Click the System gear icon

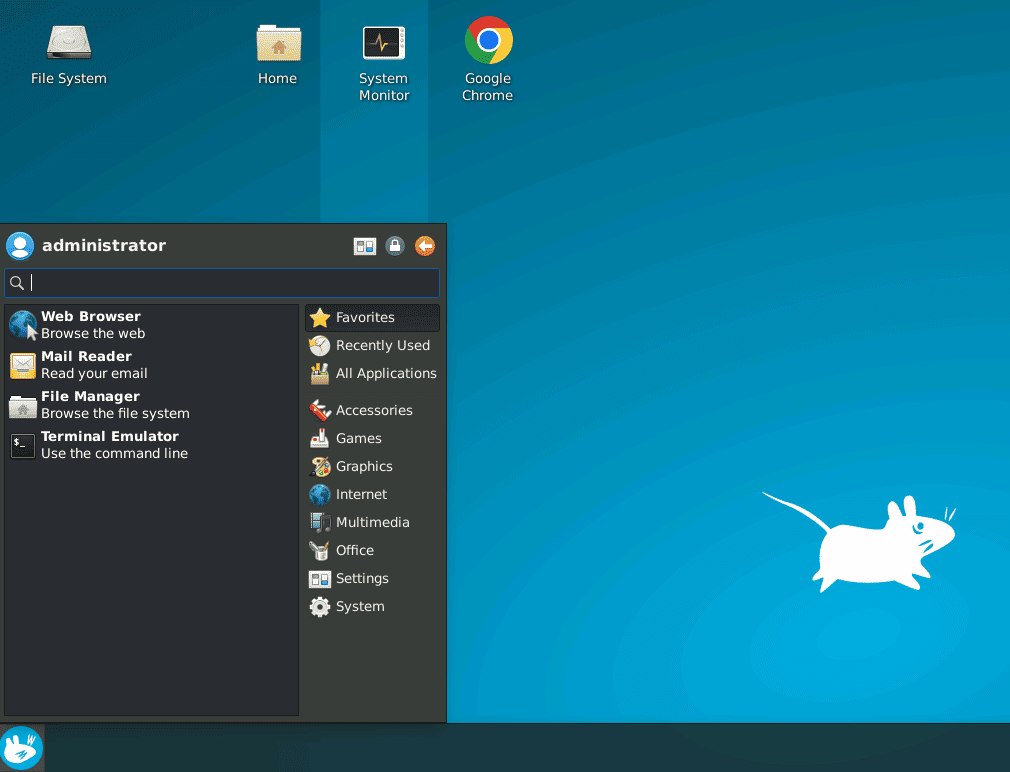pos(319,607)
